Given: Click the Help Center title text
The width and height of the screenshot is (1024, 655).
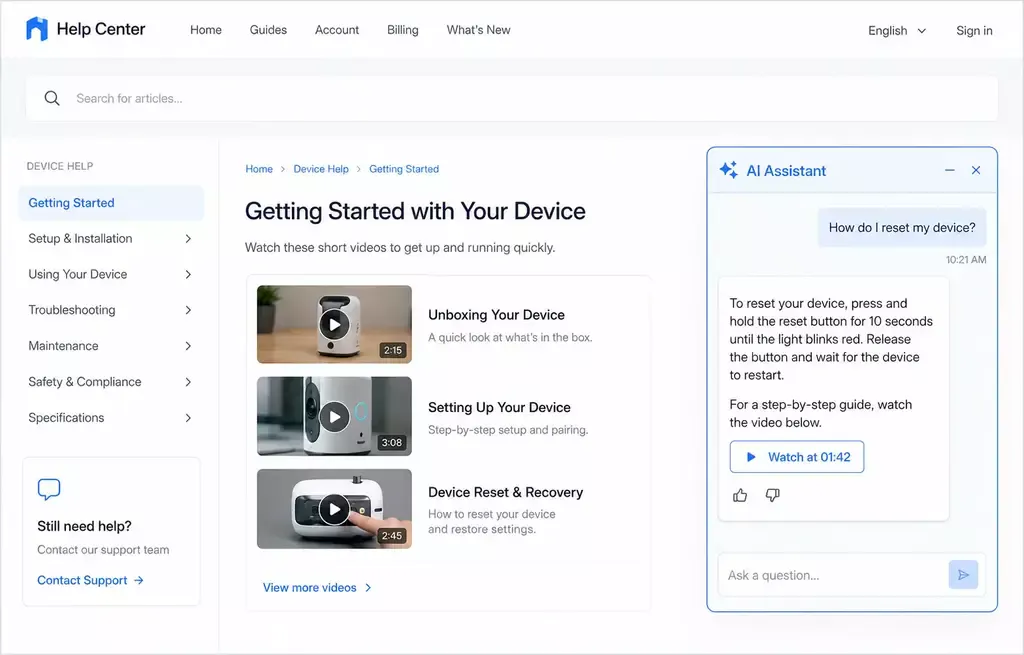Looking at the screenshot, I should tap(101, 29).
